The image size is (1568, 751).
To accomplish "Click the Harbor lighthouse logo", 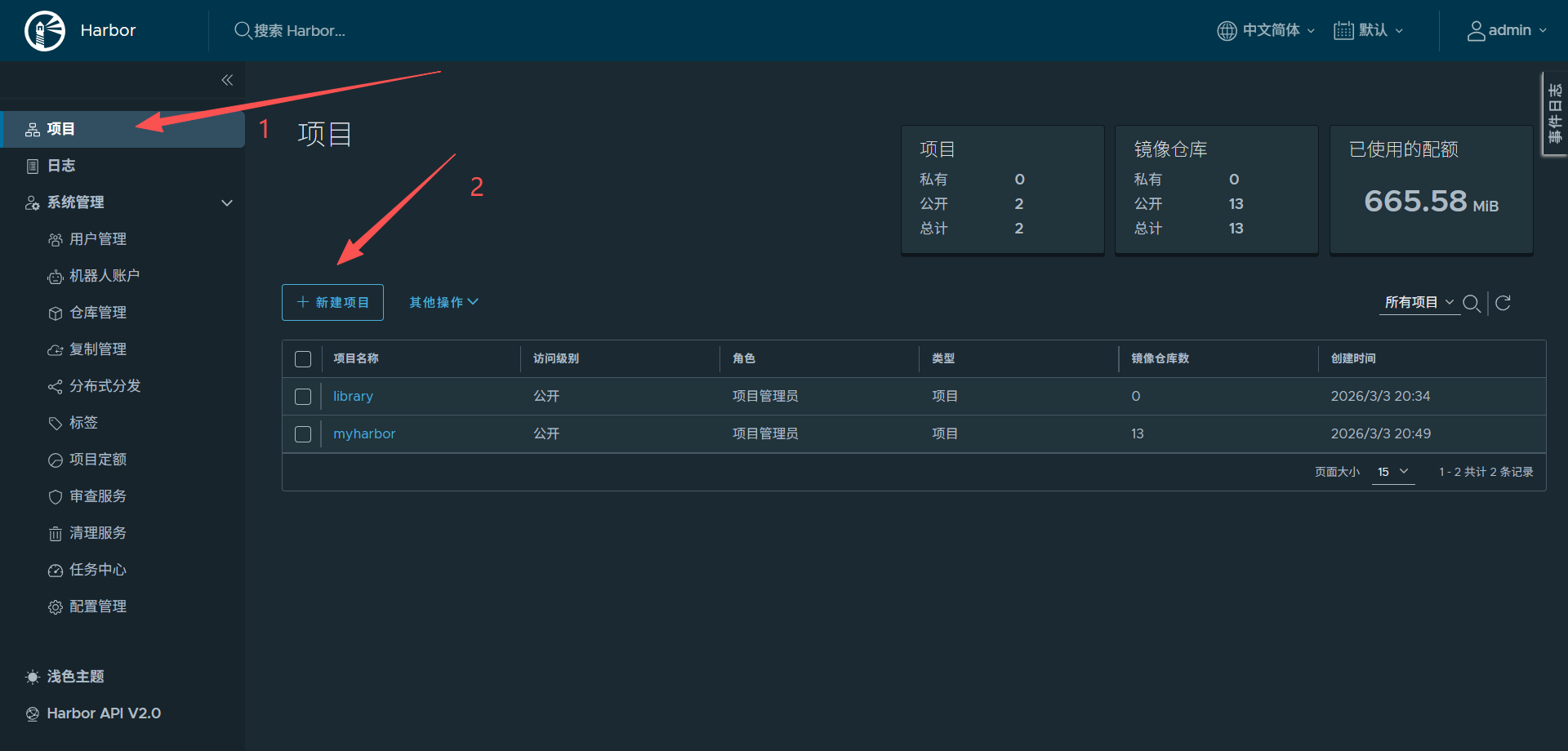I will (45, 31).
